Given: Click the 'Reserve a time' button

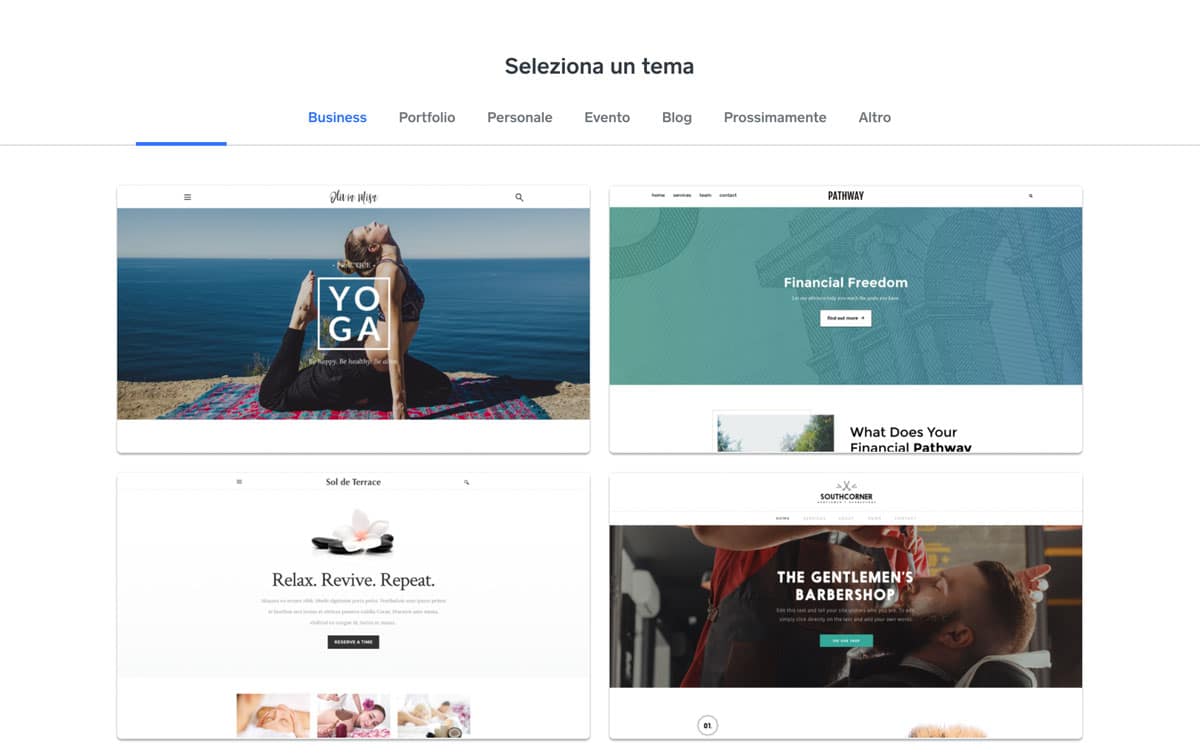Looking at the screenshot, I should coord(353,642).
